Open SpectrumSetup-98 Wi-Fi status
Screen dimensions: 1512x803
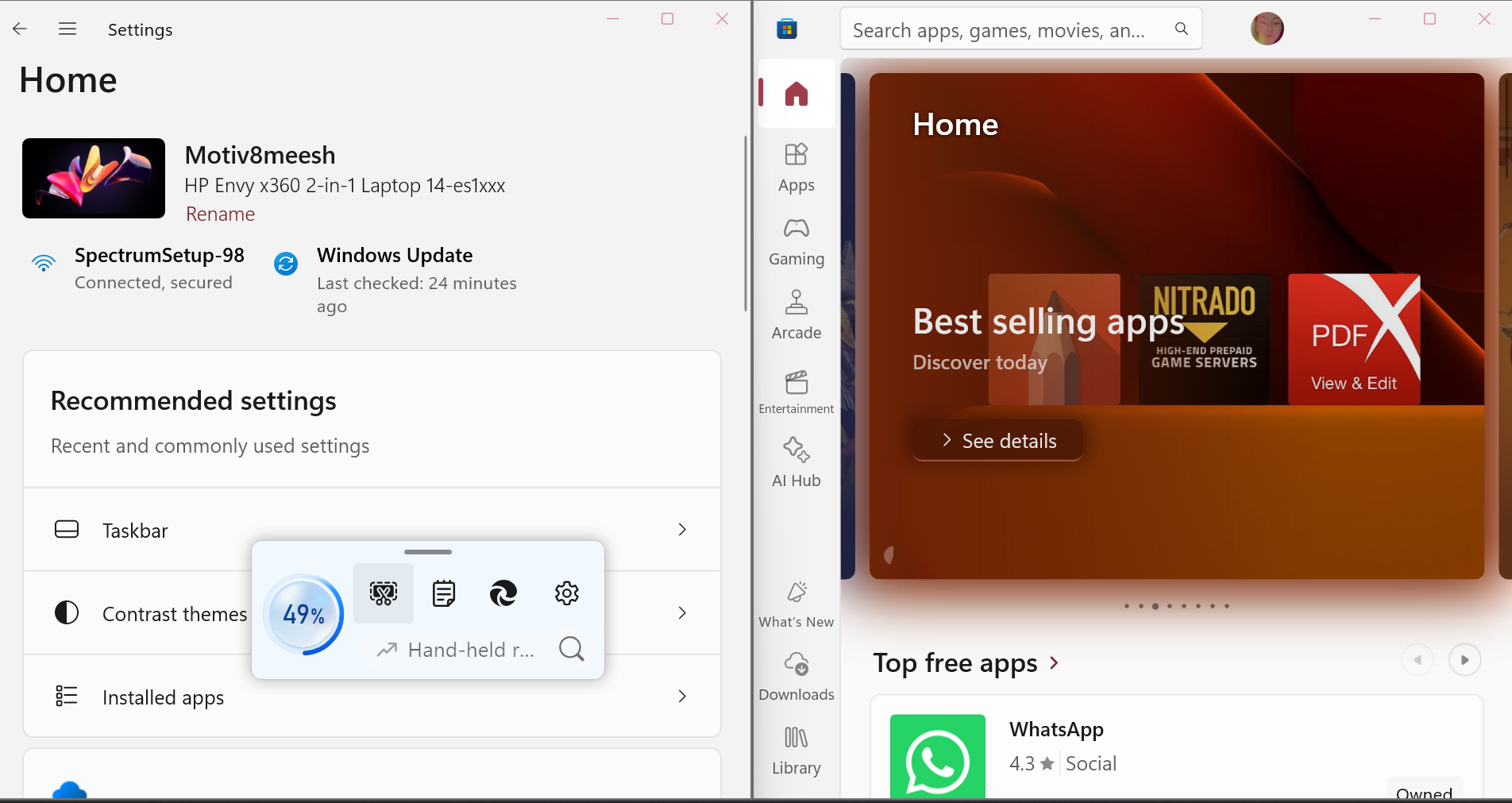click(138, 268)
